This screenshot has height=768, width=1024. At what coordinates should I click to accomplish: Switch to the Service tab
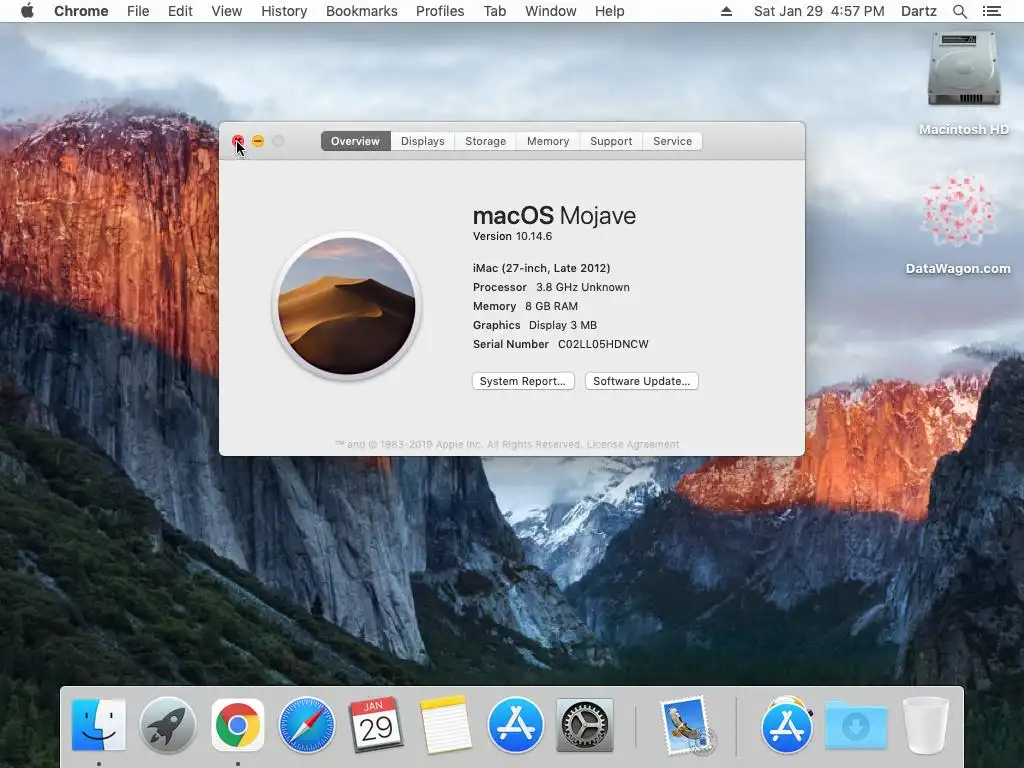pyautogui.click(x=672, y=141)
